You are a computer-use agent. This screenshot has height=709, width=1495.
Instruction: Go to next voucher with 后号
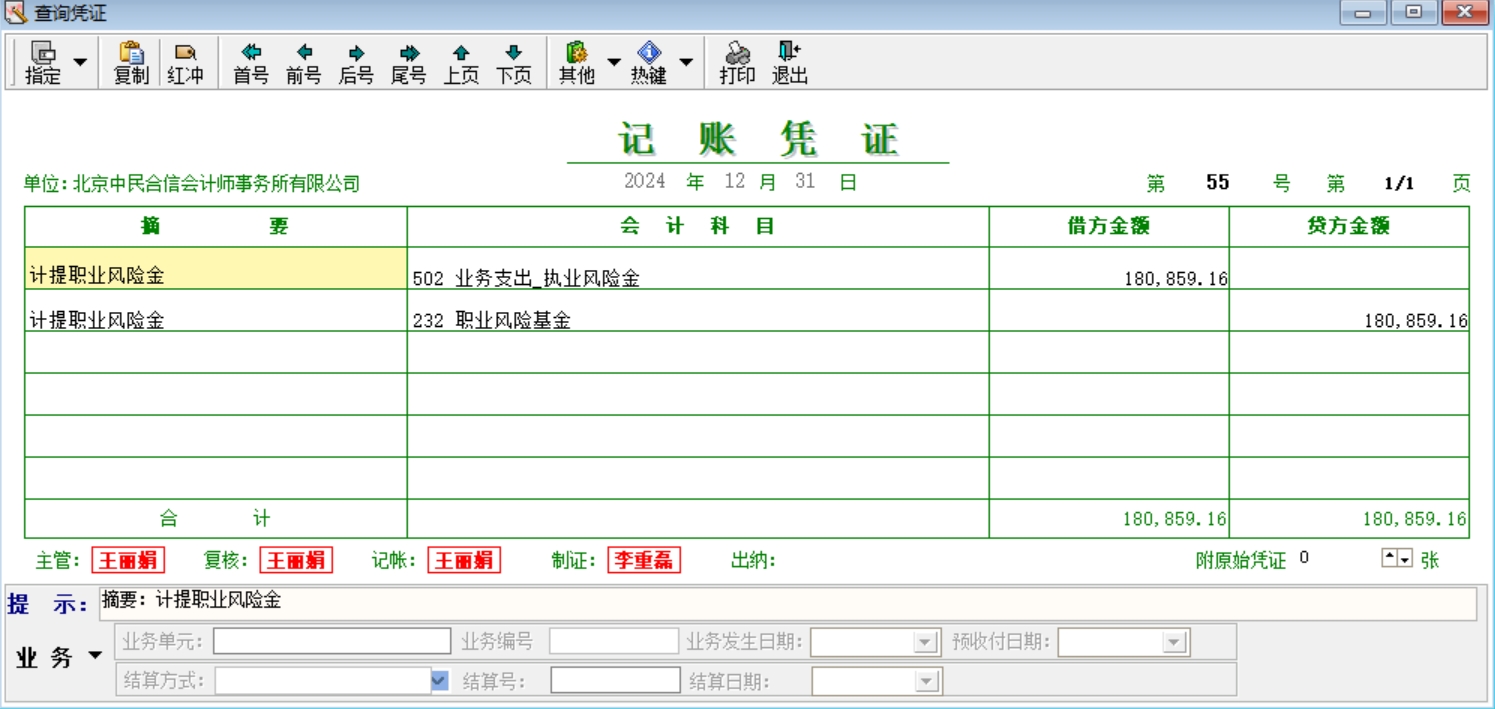coord(356,62)
